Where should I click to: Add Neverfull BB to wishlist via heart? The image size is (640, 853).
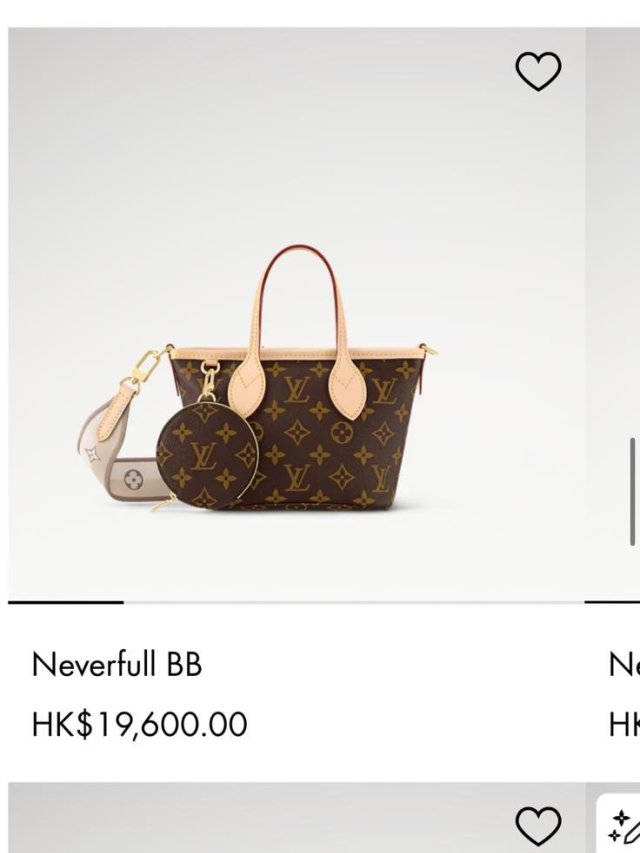coord(538,71)
